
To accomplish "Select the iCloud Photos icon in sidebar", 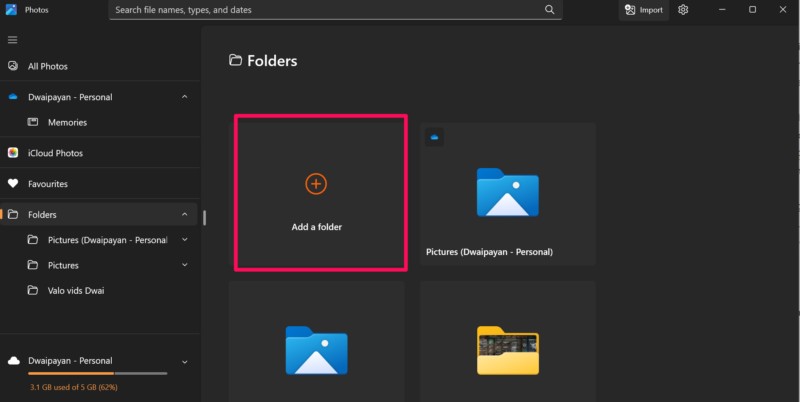I will click(x=13, y=153).
